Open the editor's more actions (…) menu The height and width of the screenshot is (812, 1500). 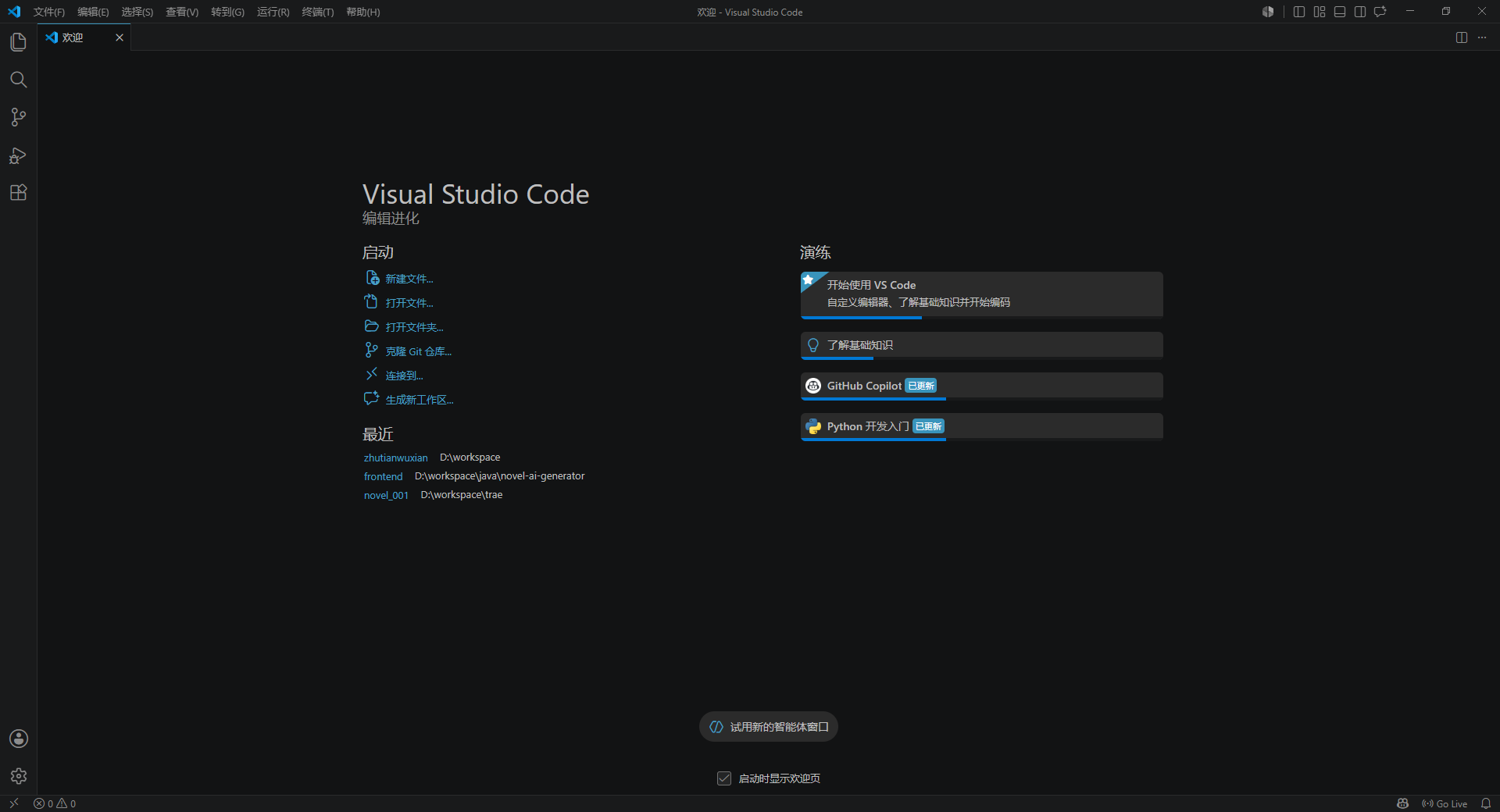click(x=1482, y=37)
